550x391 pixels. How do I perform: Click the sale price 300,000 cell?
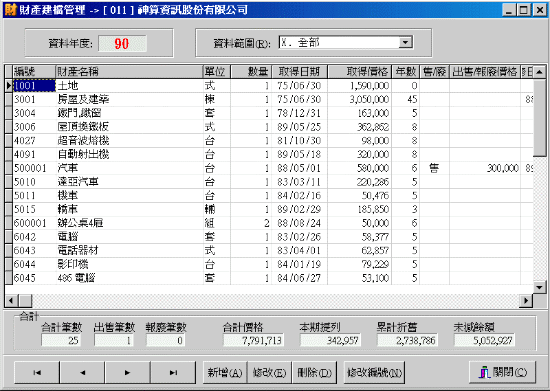485,168
